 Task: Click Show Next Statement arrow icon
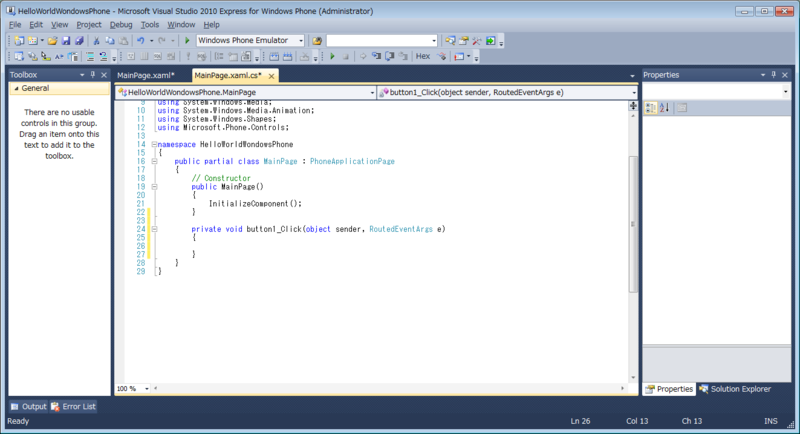[x=363, y=57]
